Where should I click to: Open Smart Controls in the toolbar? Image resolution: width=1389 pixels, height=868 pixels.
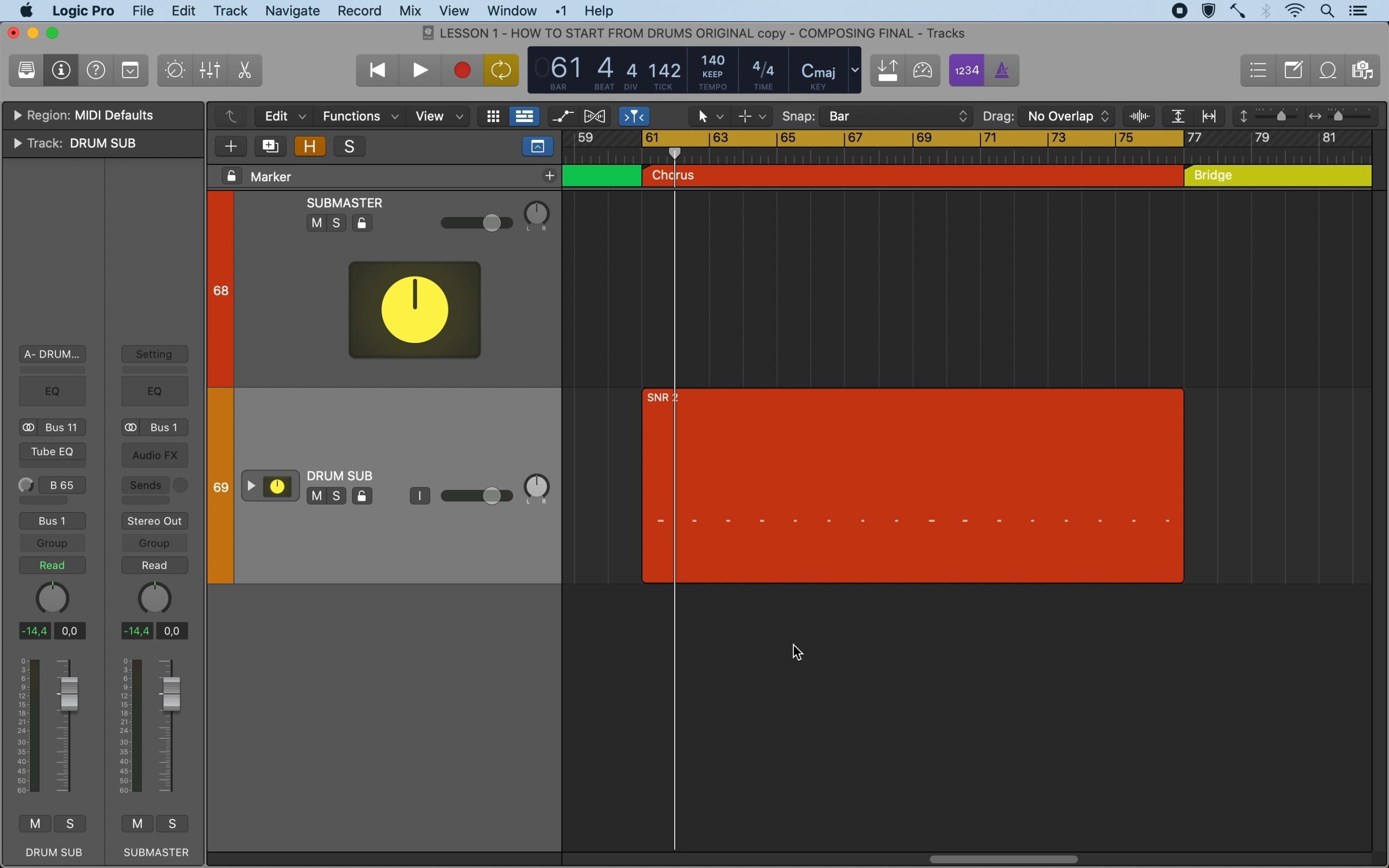pyautogui.click(x=175, y=70)
